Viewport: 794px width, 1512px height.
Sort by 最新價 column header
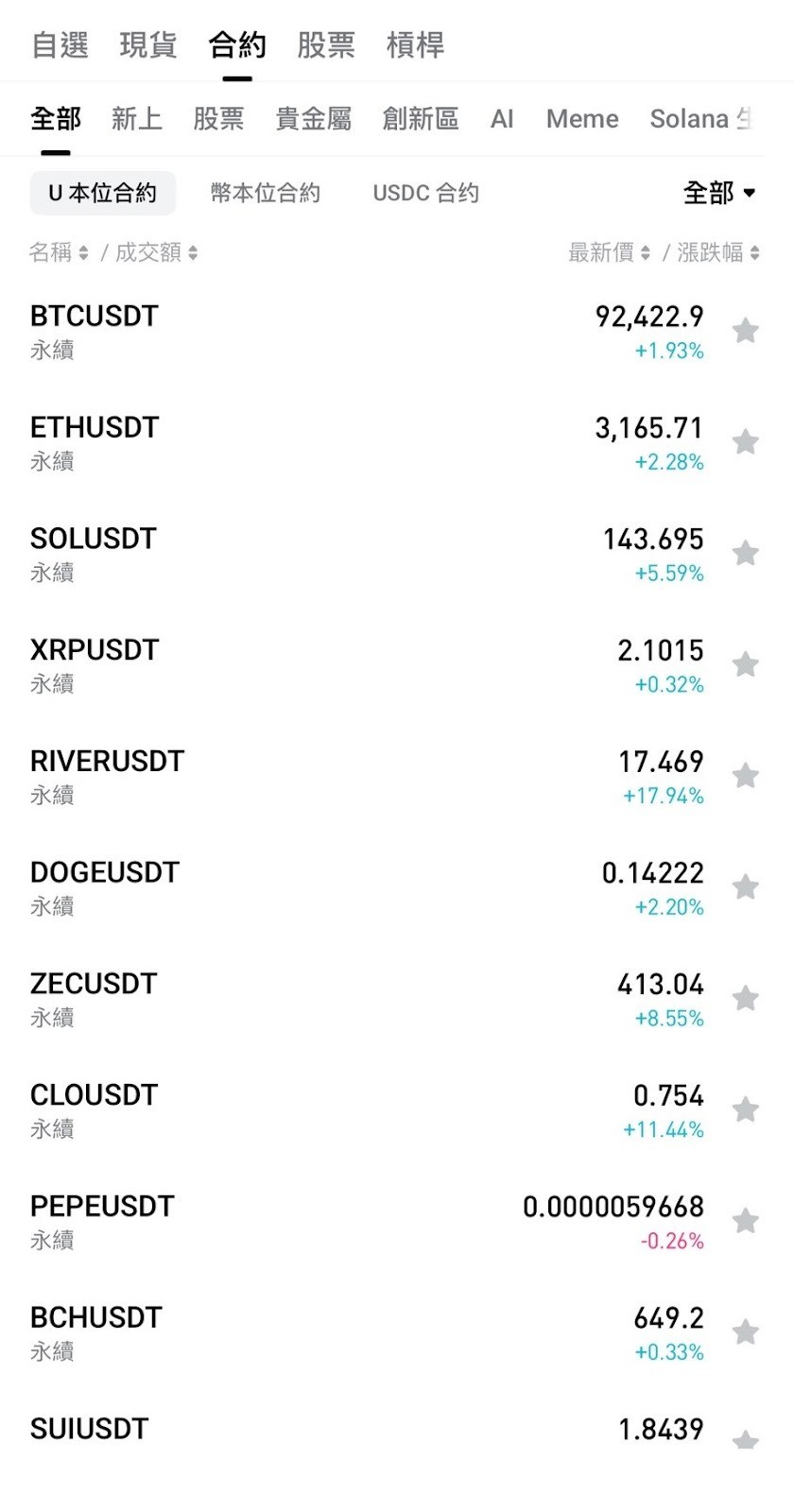click(609, 252)
